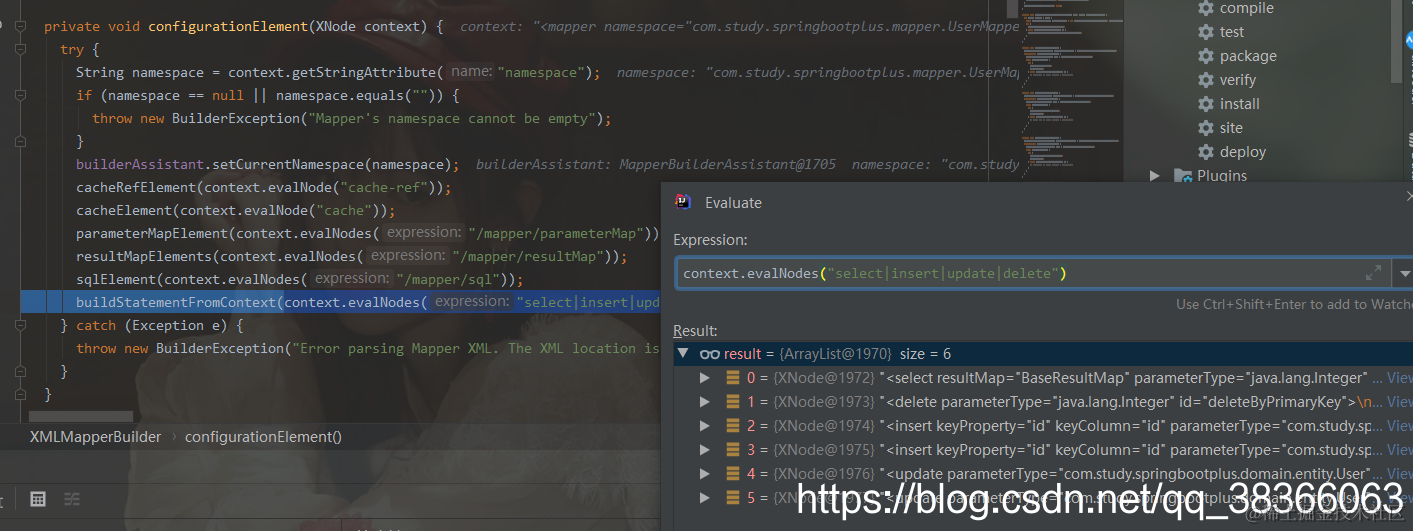Open View link for delete deleteByPrimaryKey item
This screenshot has width=1413, height=531.
click(1399, 402)
